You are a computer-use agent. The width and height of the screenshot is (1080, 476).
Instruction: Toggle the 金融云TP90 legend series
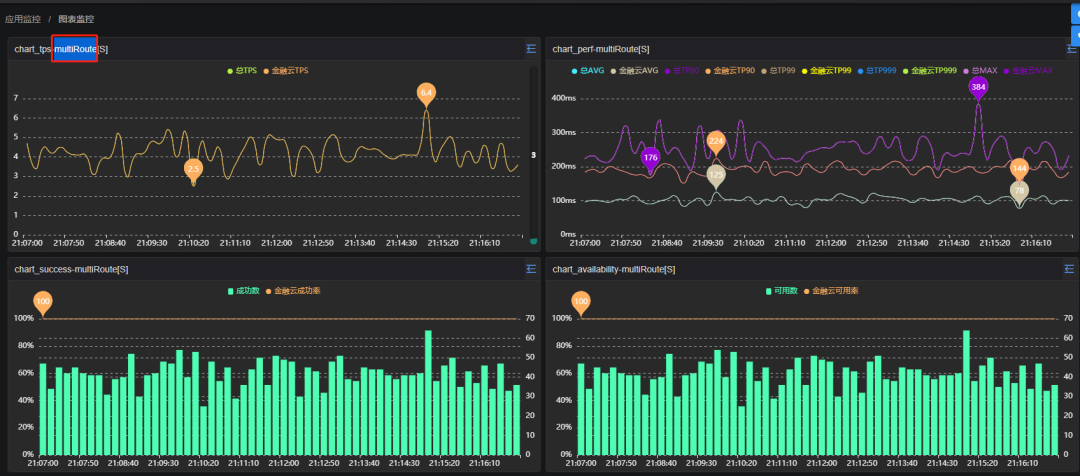729,70
